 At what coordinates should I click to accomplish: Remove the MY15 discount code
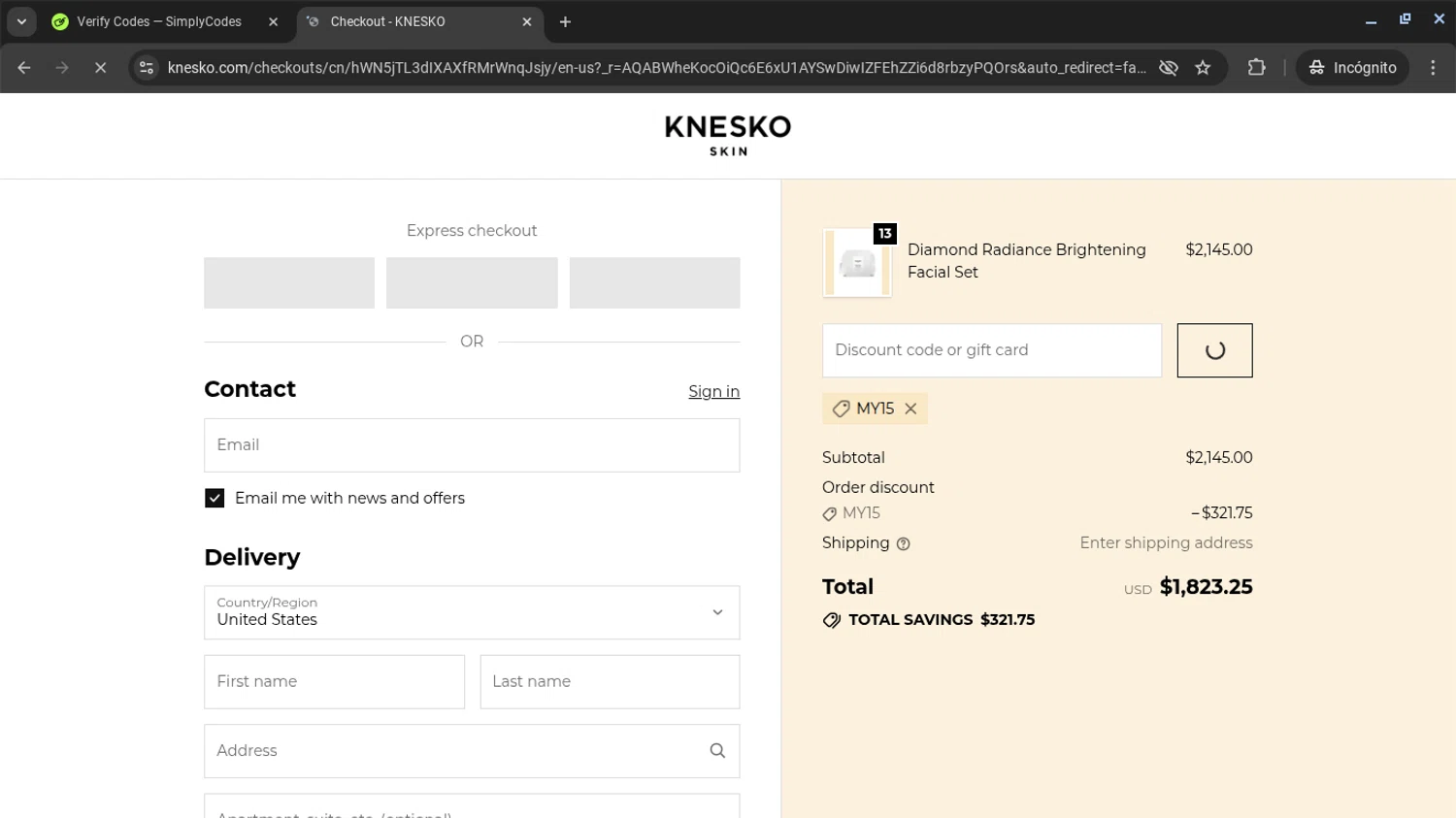tap(910, 409)
